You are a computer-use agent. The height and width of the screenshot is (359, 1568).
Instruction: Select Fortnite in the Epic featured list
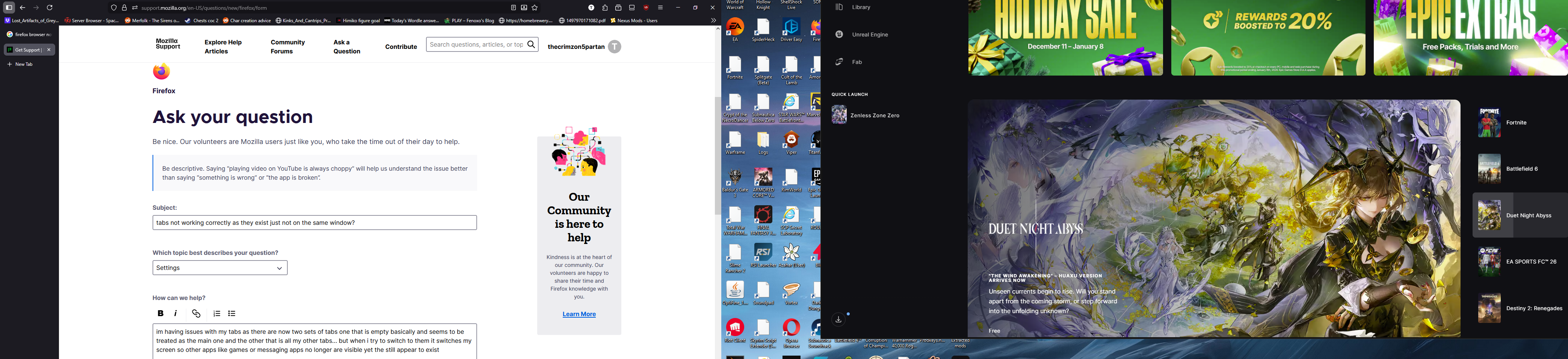(1519, 123)
